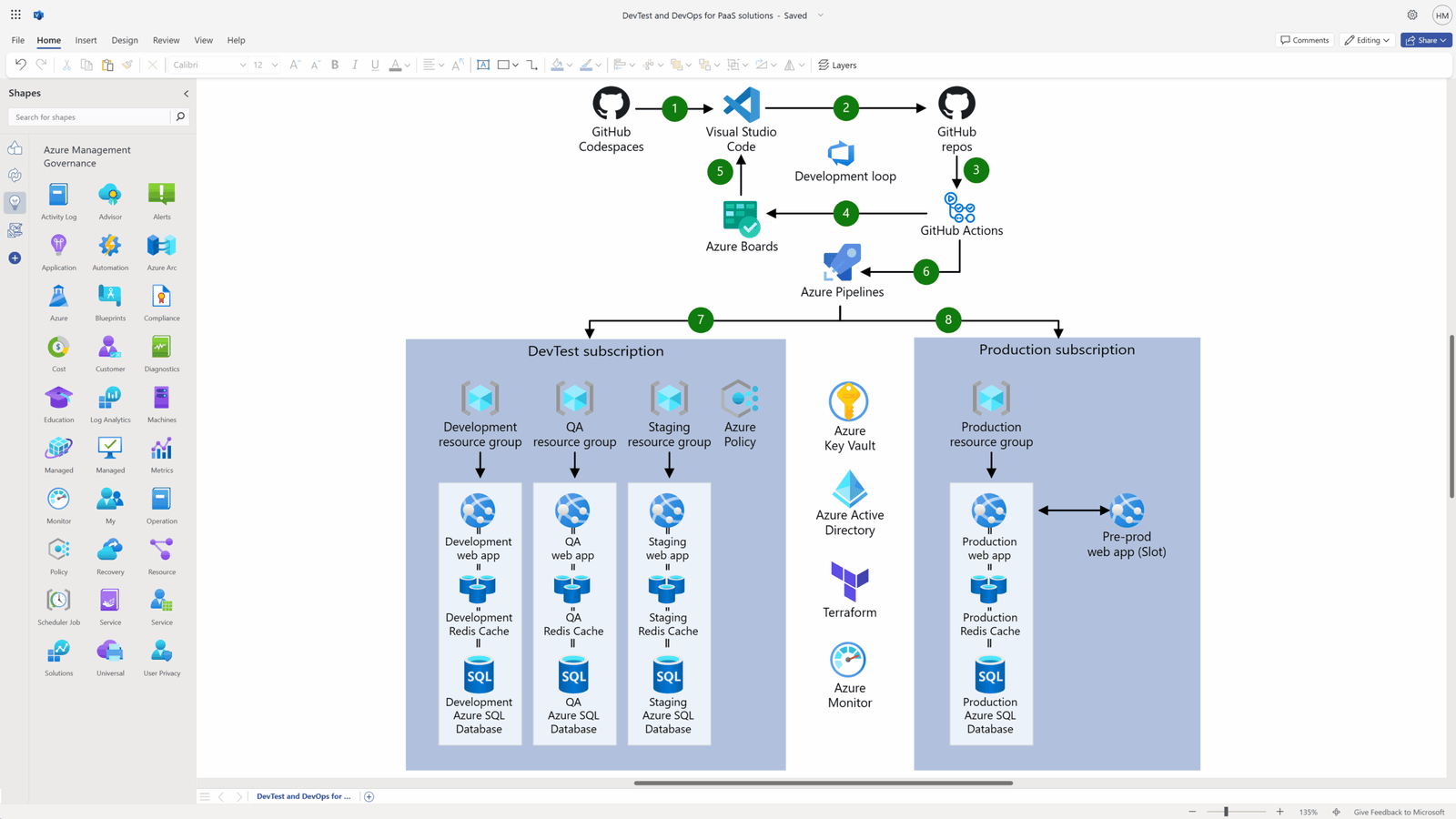Open the font size dropdown

tap(275, 65)
